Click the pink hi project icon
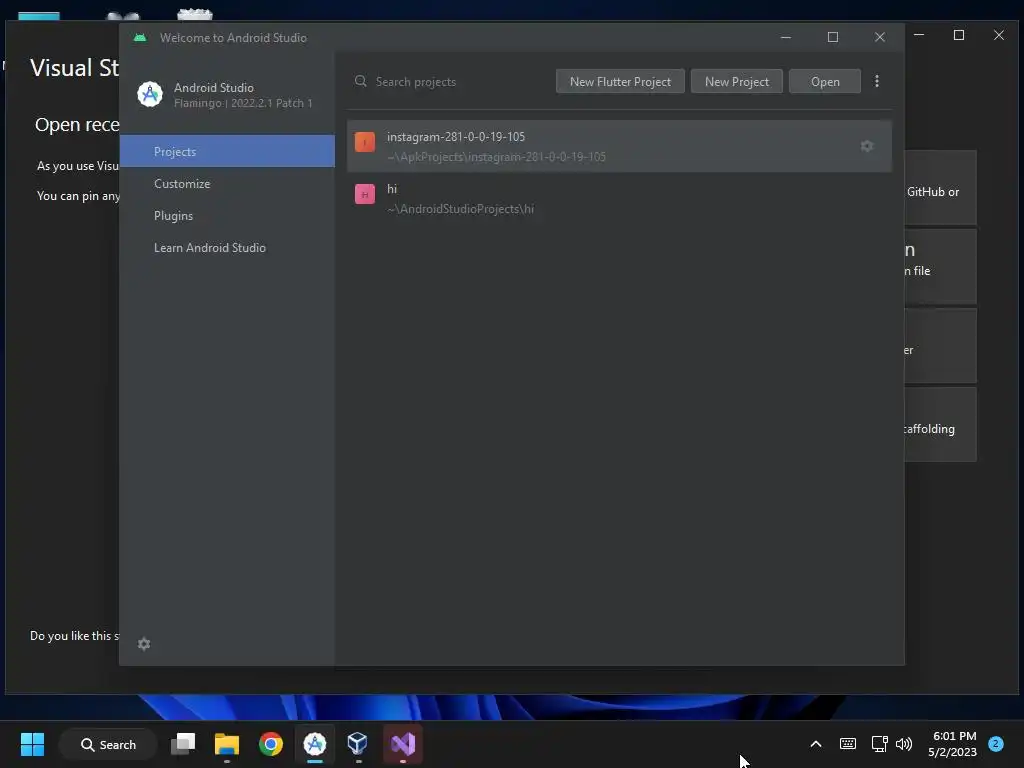The image size is (1024, 768). 364,194
